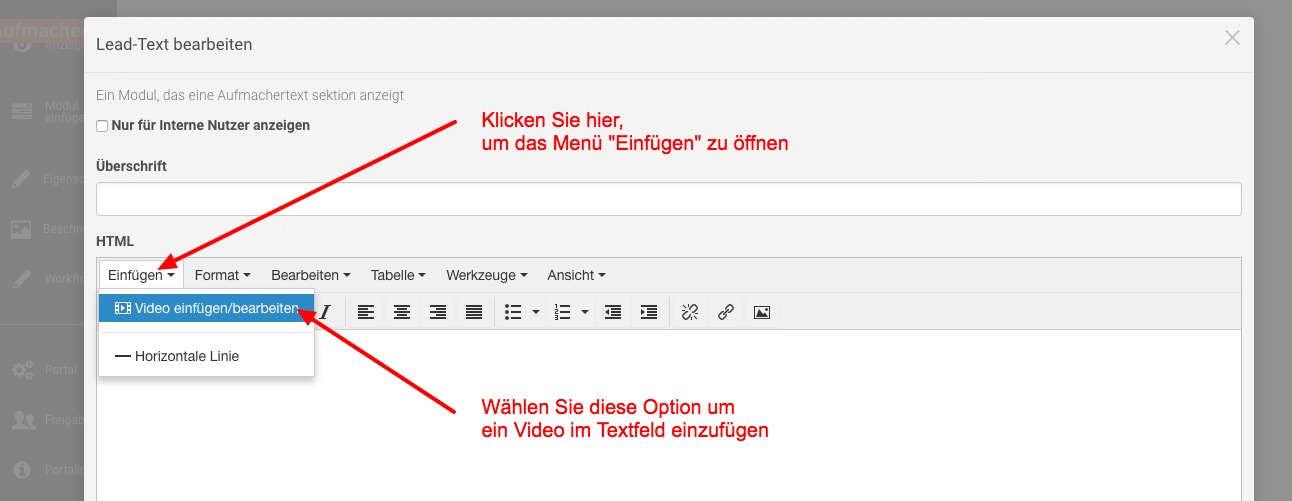
Task: Open the Tabelle menu
Action: pos(398,275)
